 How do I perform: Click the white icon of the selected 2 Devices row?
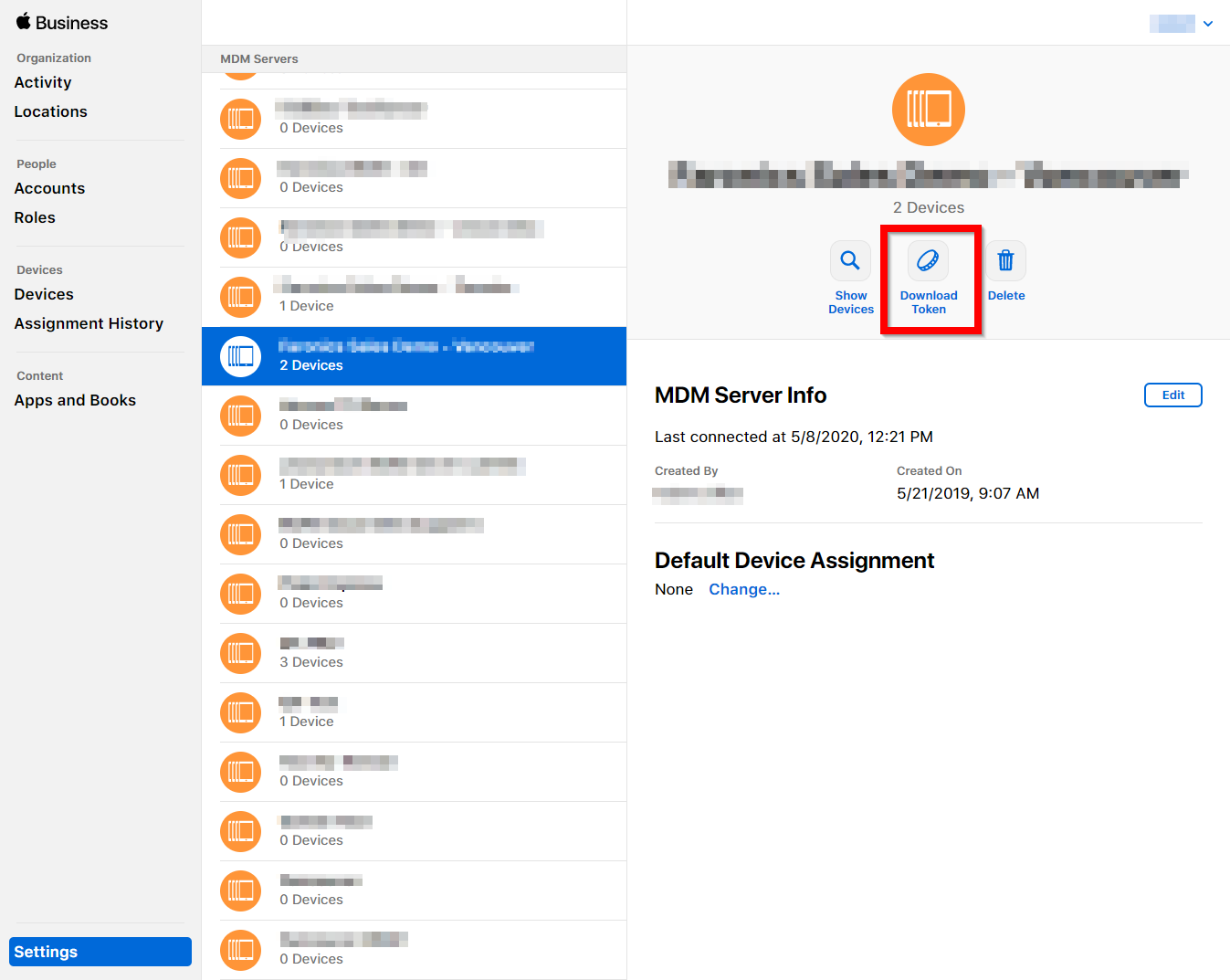(240, 356)
